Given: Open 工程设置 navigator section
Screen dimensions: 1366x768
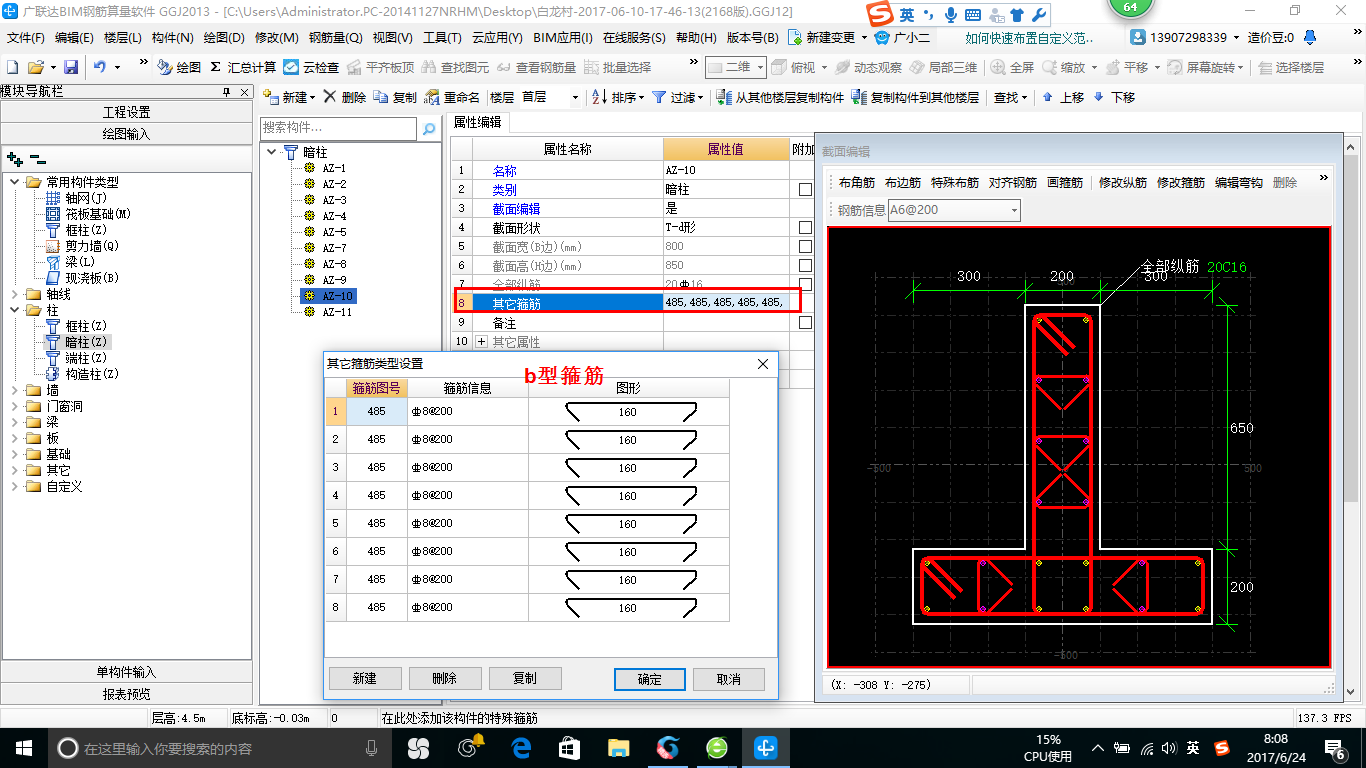Looking at the screenshot, I should 126,112.
